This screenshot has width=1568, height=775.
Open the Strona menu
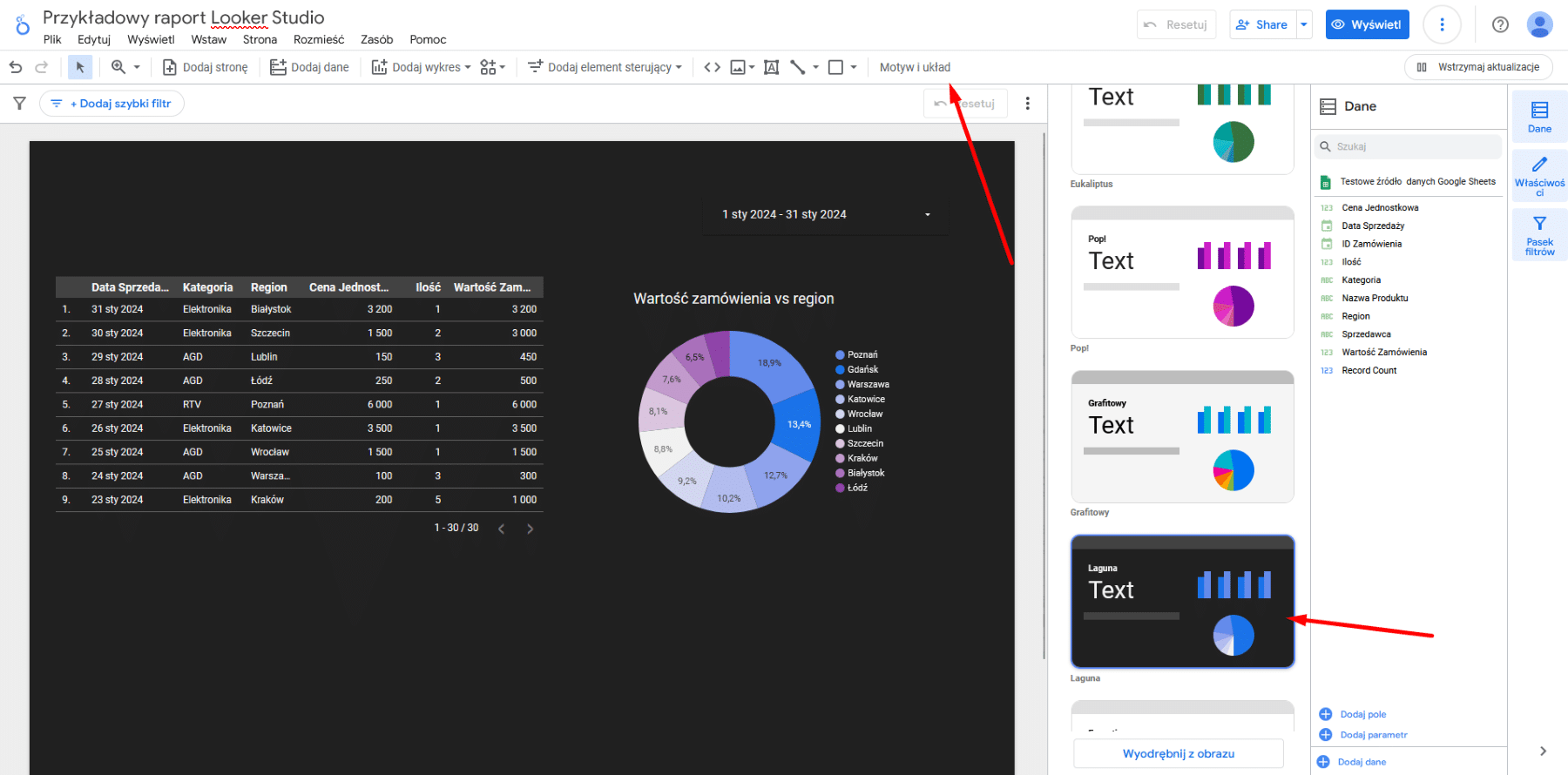click(x=260, y=39)
